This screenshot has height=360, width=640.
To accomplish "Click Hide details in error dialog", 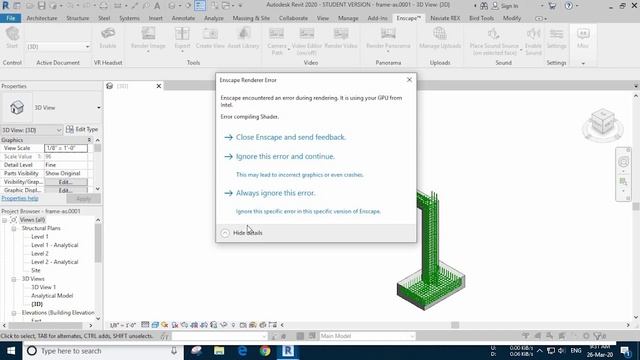I will click(247, 233).
